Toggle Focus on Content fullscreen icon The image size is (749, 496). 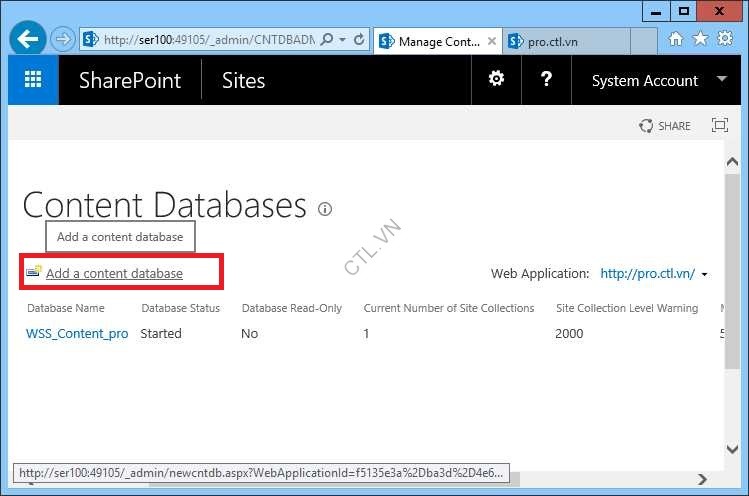[720, 125]
